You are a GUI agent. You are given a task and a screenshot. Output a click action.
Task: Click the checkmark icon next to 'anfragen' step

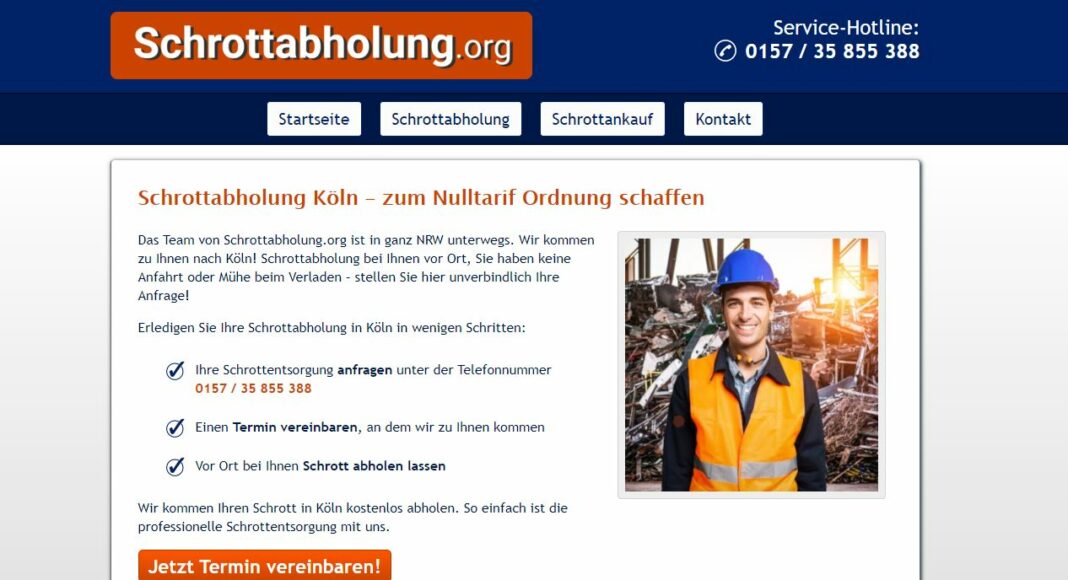175,370
